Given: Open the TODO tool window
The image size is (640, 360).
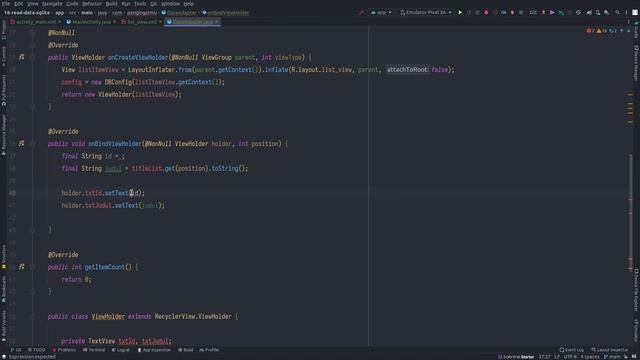Looking at the screenshot, I should tap(37, 350).
